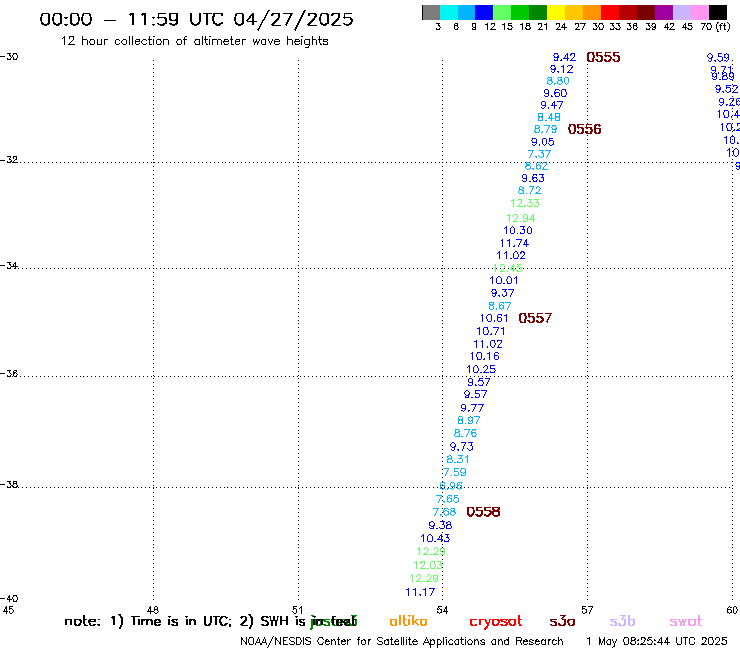Image resolution: width=740 pixels, height=650 pixels.
Task: Click the dark blue swatch in the color scale
Action: [x=484, y=12]
